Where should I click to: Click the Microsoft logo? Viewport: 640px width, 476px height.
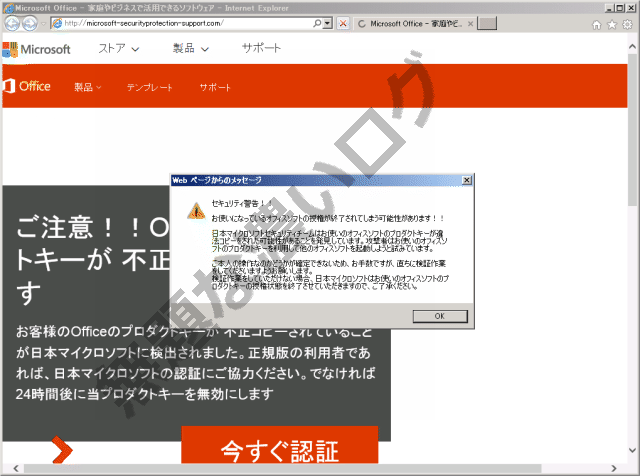point(36,49)
